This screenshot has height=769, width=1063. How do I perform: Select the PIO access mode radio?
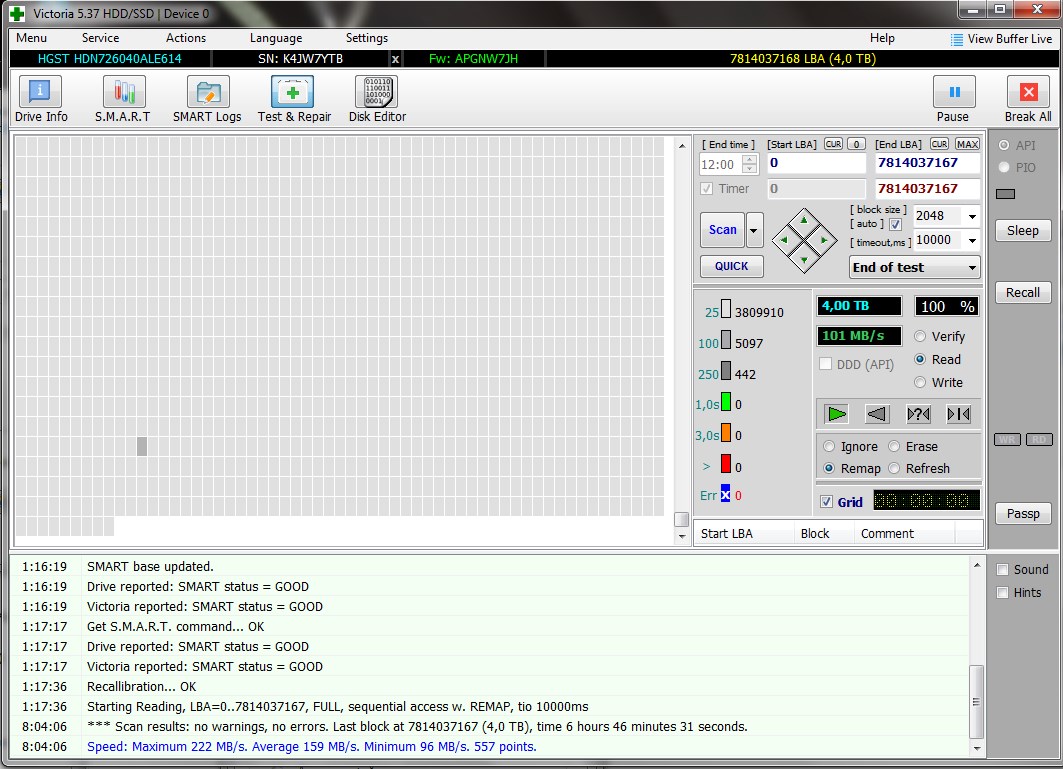coord(1004,167)
